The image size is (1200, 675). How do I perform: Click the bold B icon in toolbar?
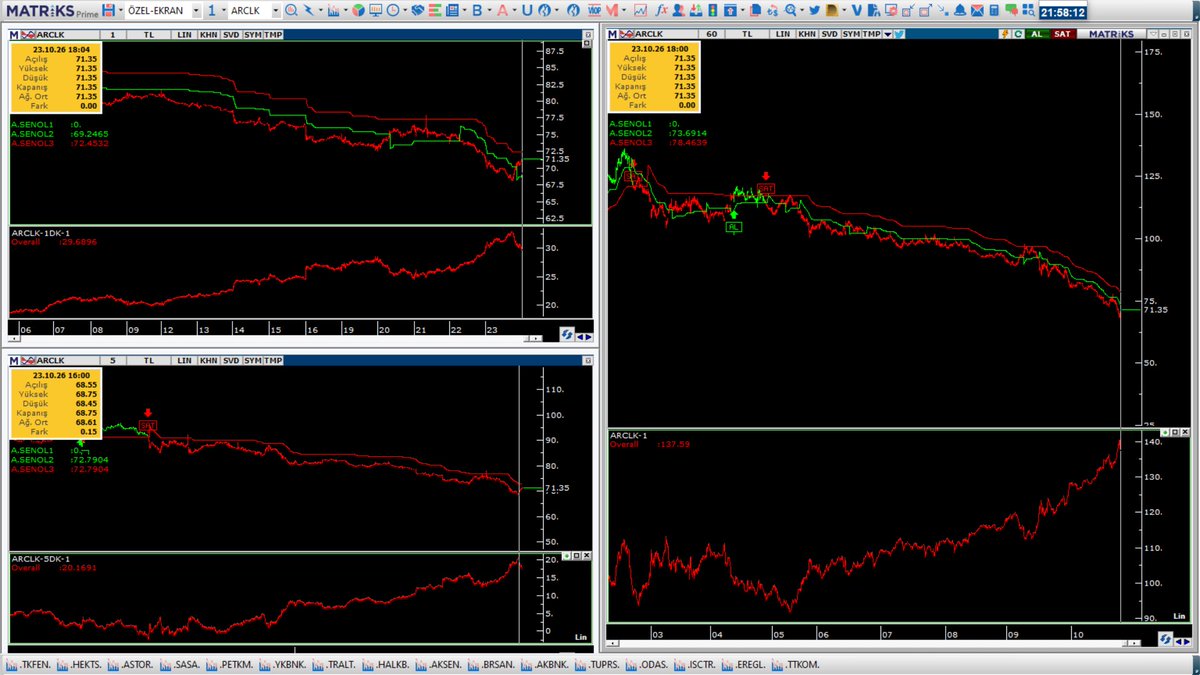click(477, 10)
